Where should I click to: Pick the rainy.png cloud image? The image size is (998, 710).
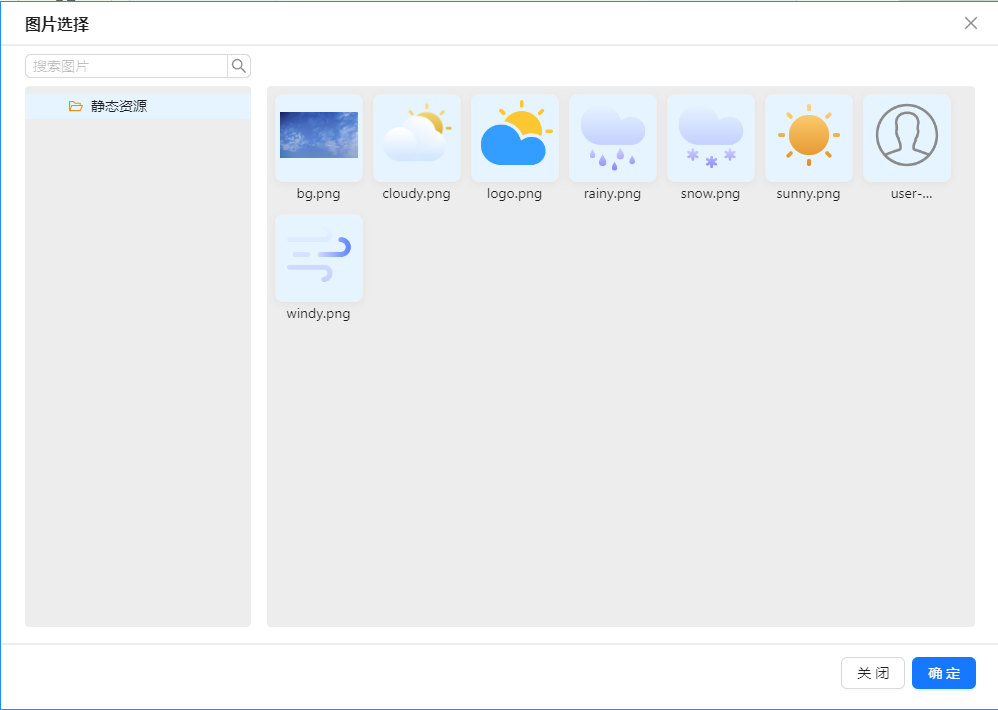click(x=613, y=137)
